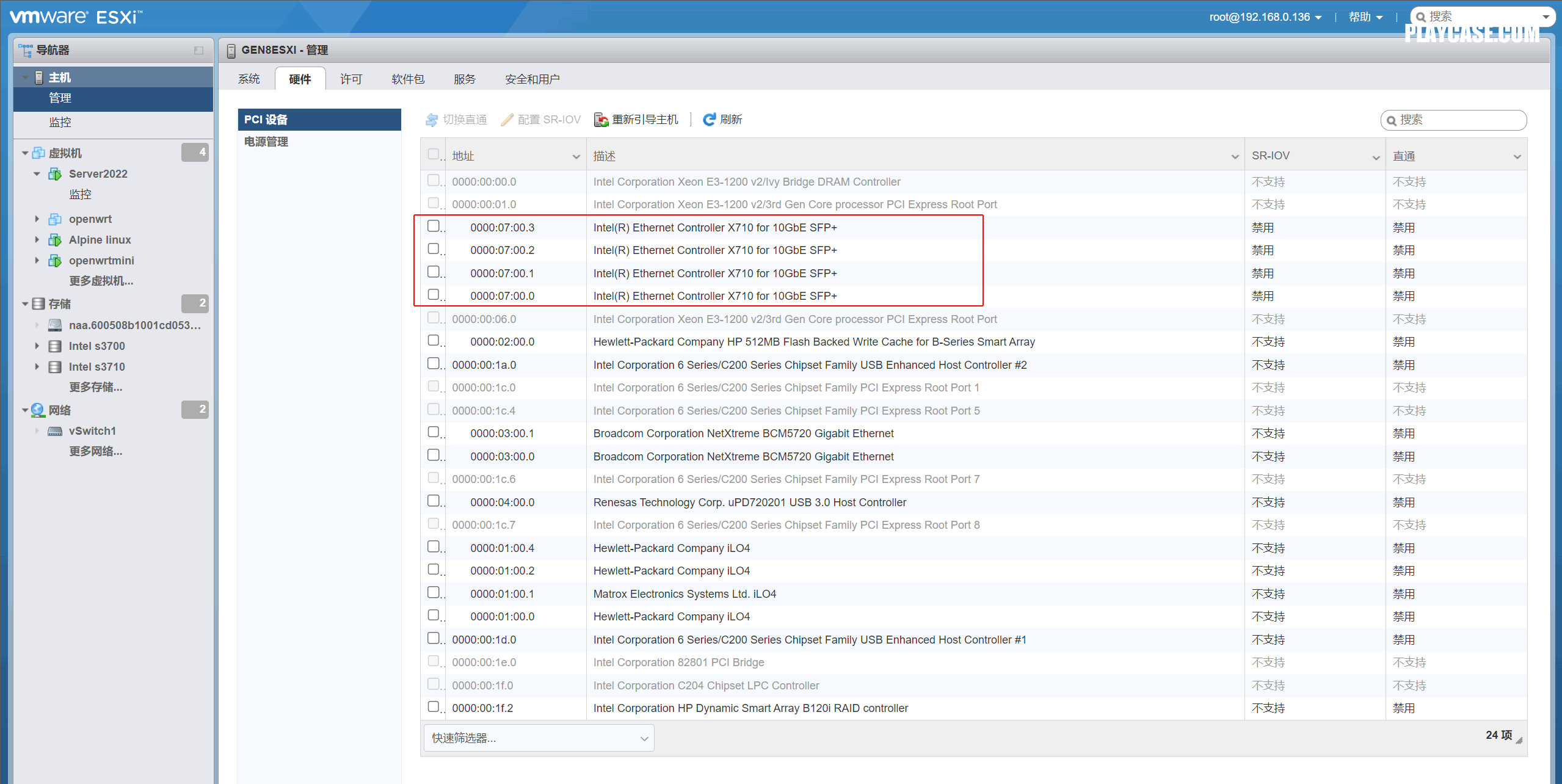Open the 快速筛选器 quick filter dropdown
This screenshot has height=784, width=1562.
(539, 738)
